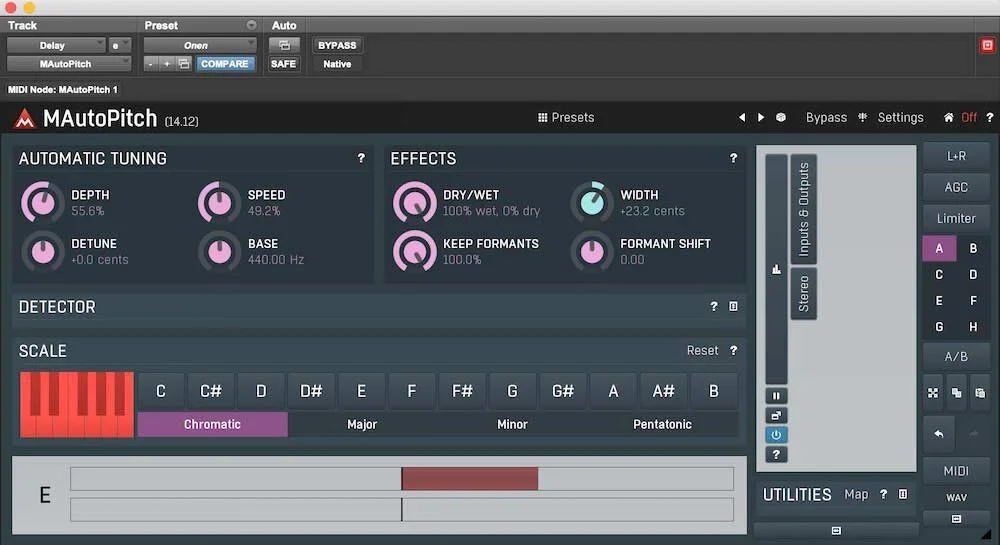Select the Minor scale tab
This screenshot has width=1000, height=545.
512,424
